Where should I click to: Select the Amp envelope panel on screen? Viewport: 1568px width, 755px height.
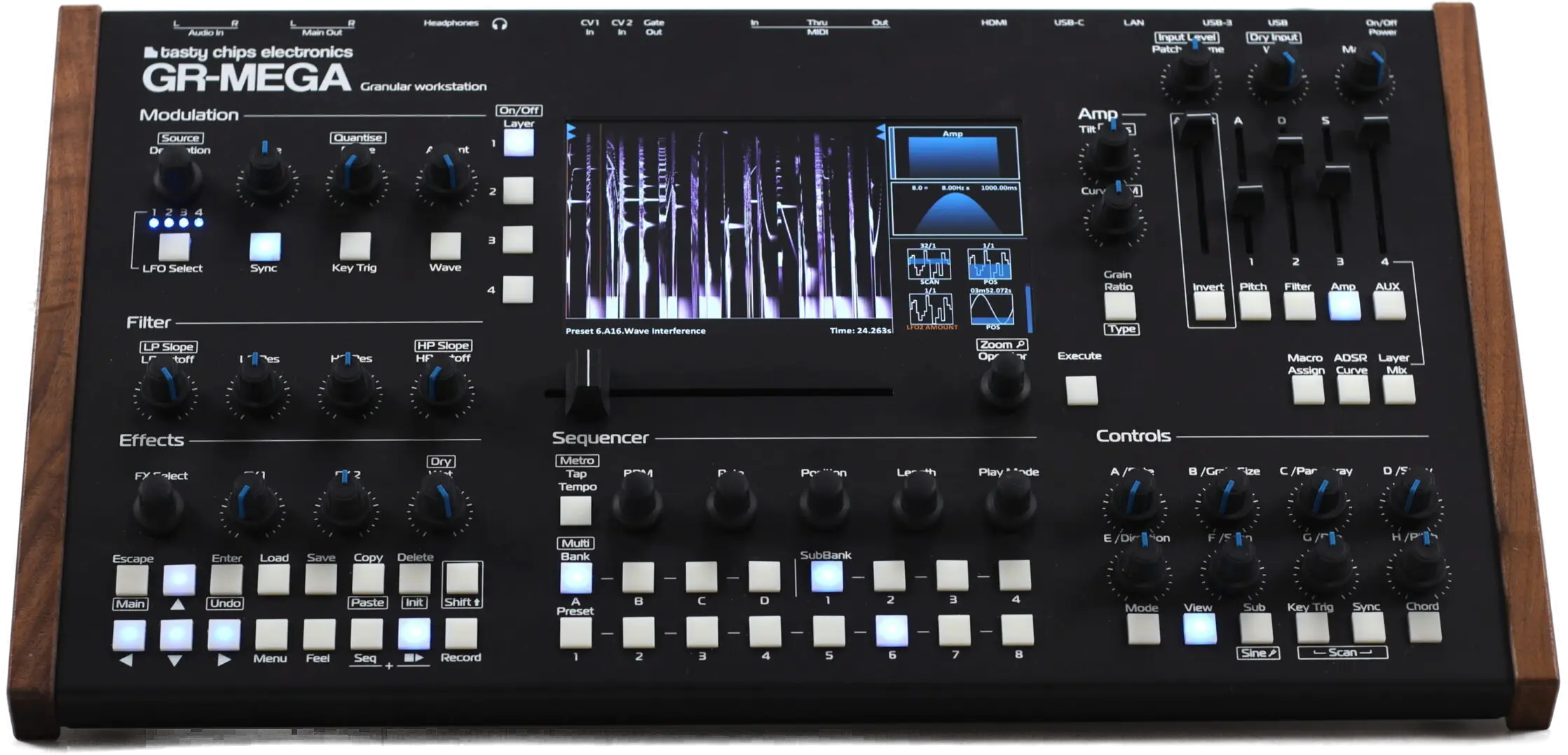click(953, 153)
